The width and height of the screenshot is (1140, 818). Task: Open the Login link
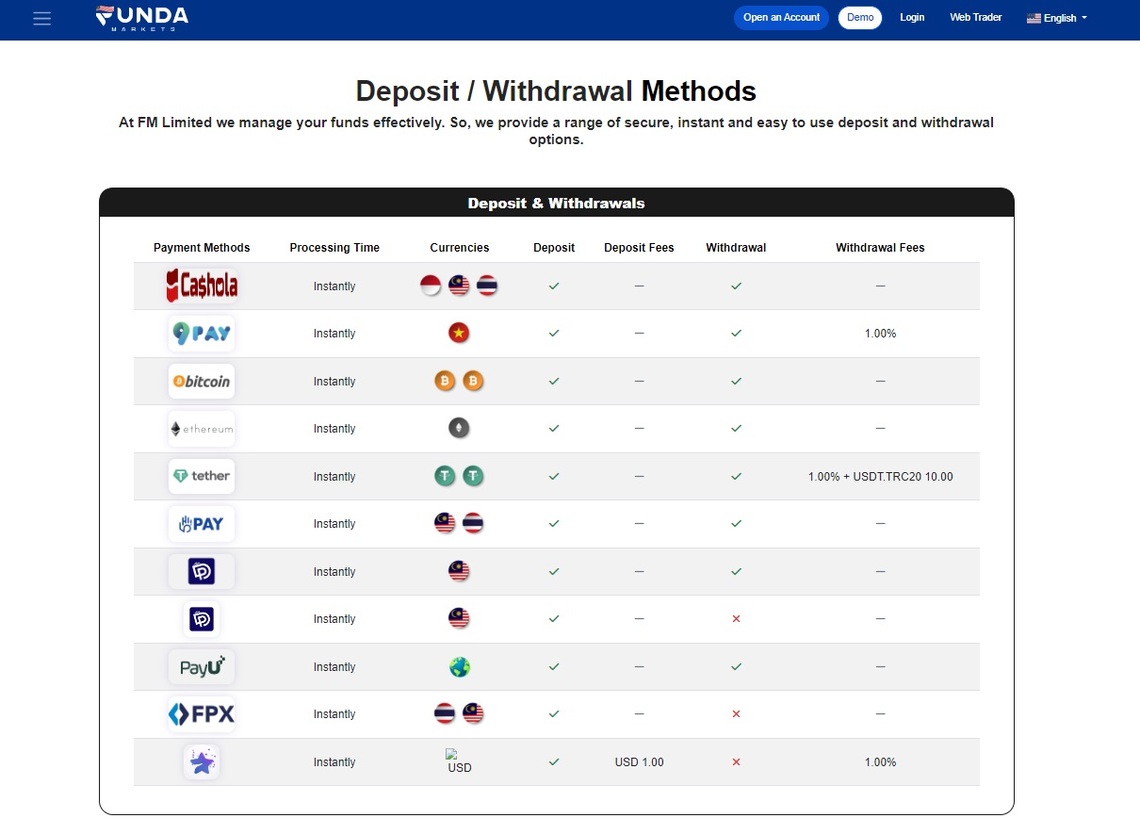(x=912, y=17)
